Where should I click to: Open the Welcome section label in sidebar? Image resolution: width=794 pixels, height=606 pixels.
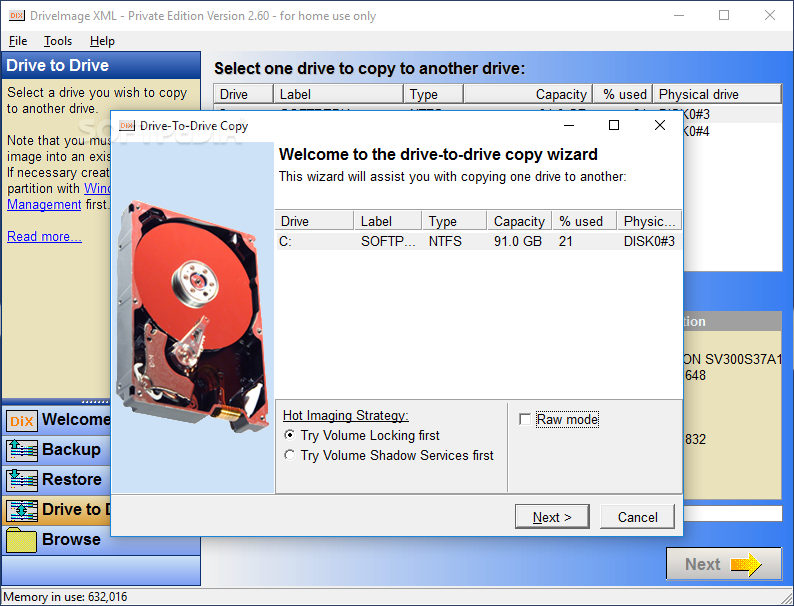click(76, 419)
